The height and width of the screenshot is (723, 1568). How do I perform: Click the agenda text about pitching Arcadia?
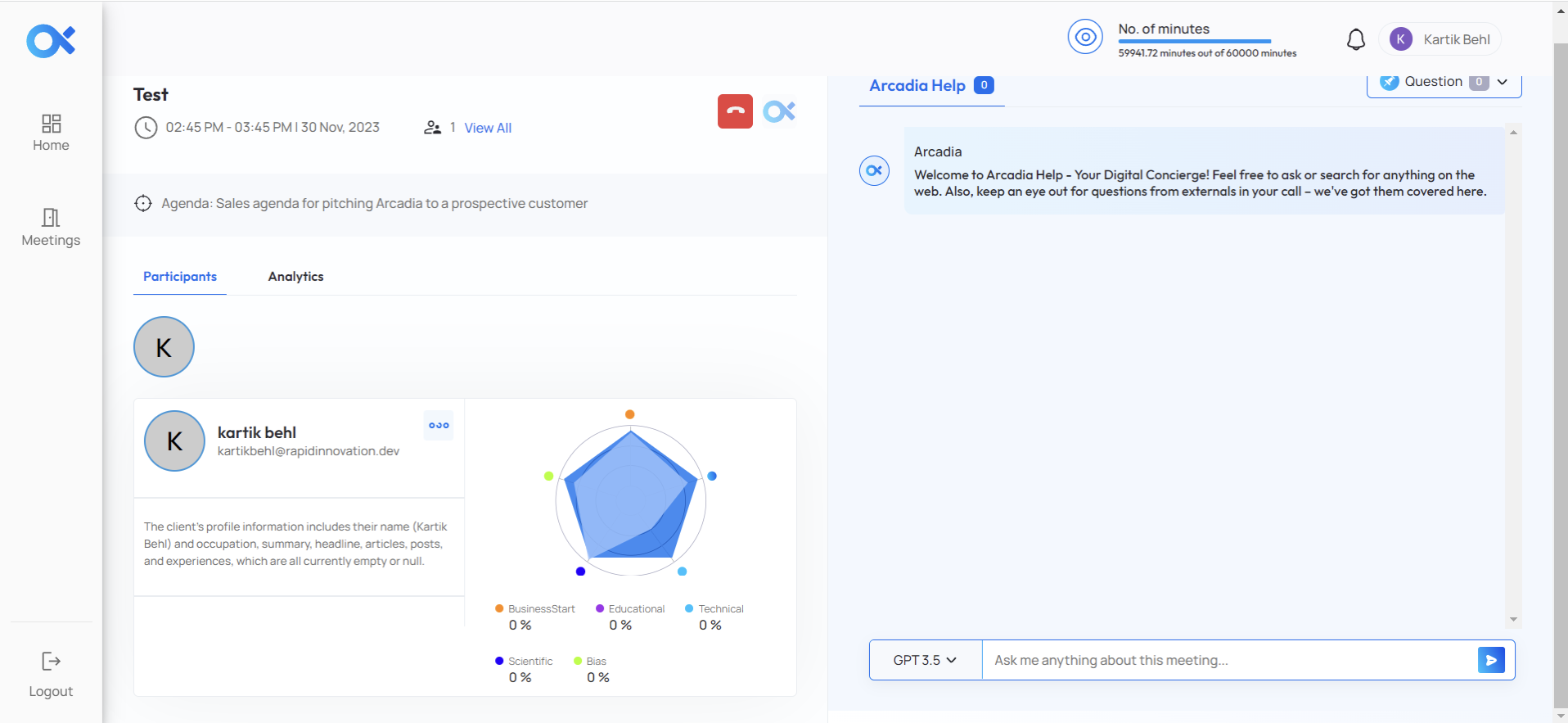tap(375, 203)
